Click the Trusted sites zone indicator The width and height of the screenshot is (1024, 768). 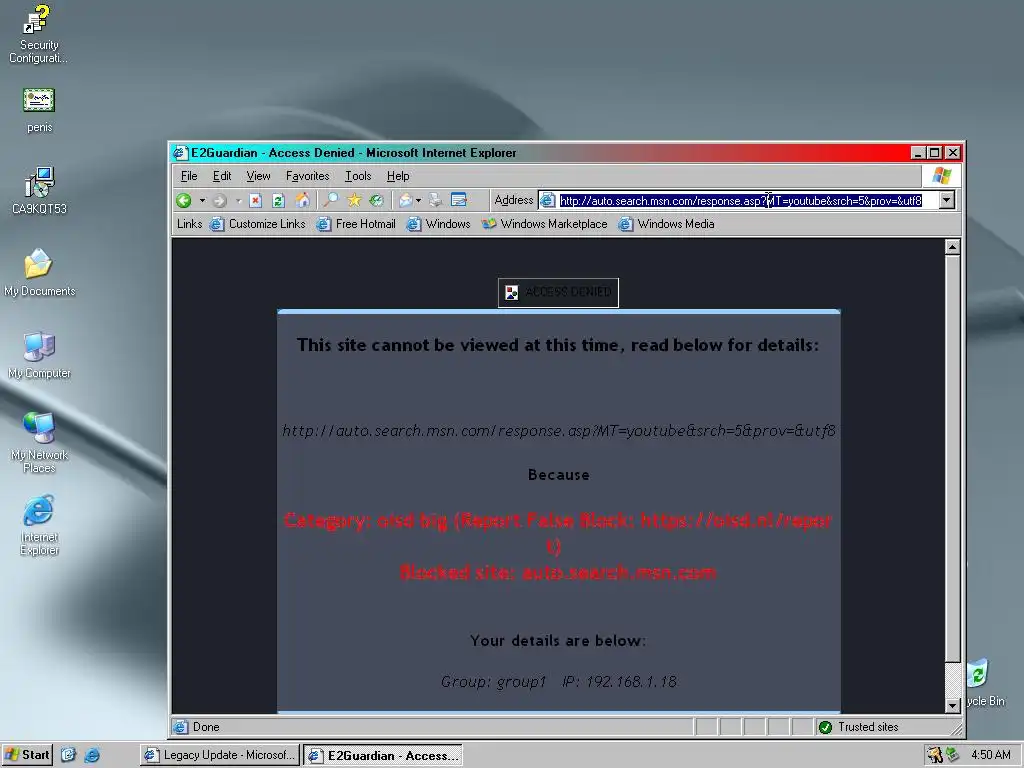pos(858,727)
